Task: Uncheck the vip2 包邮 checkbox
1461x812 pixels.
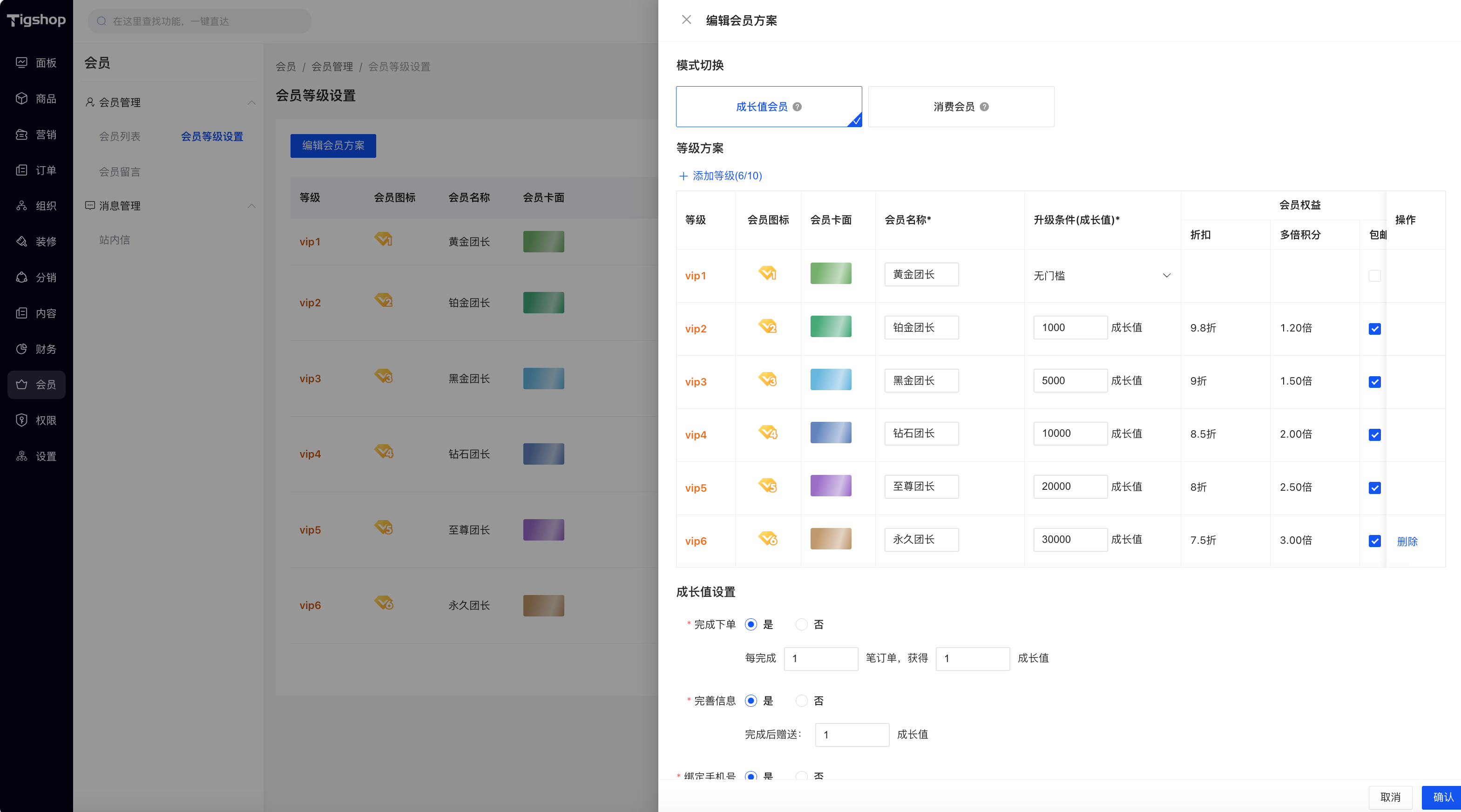Action: (x=1374, y=329)
